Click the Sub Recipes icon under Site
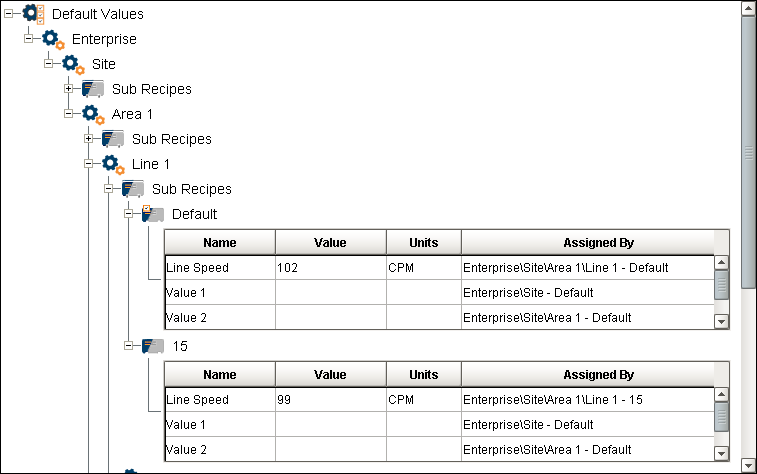 click(x=93, y=89)
